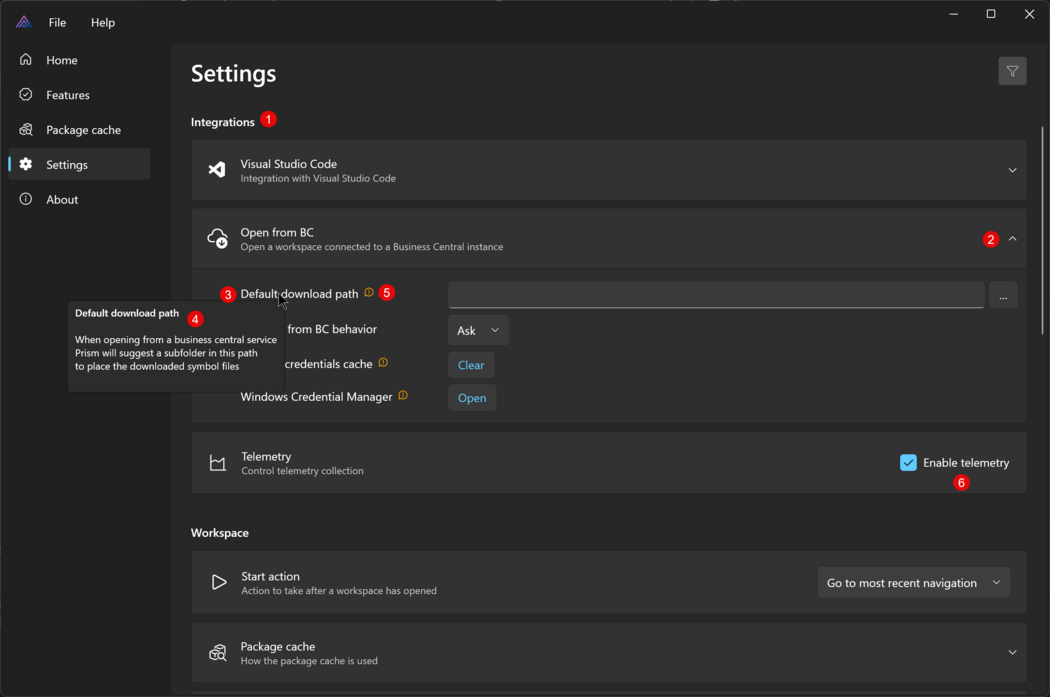Browse for download path with ellipsis button
This screenshot has height=697, width=1050.
pos(1003,295)
